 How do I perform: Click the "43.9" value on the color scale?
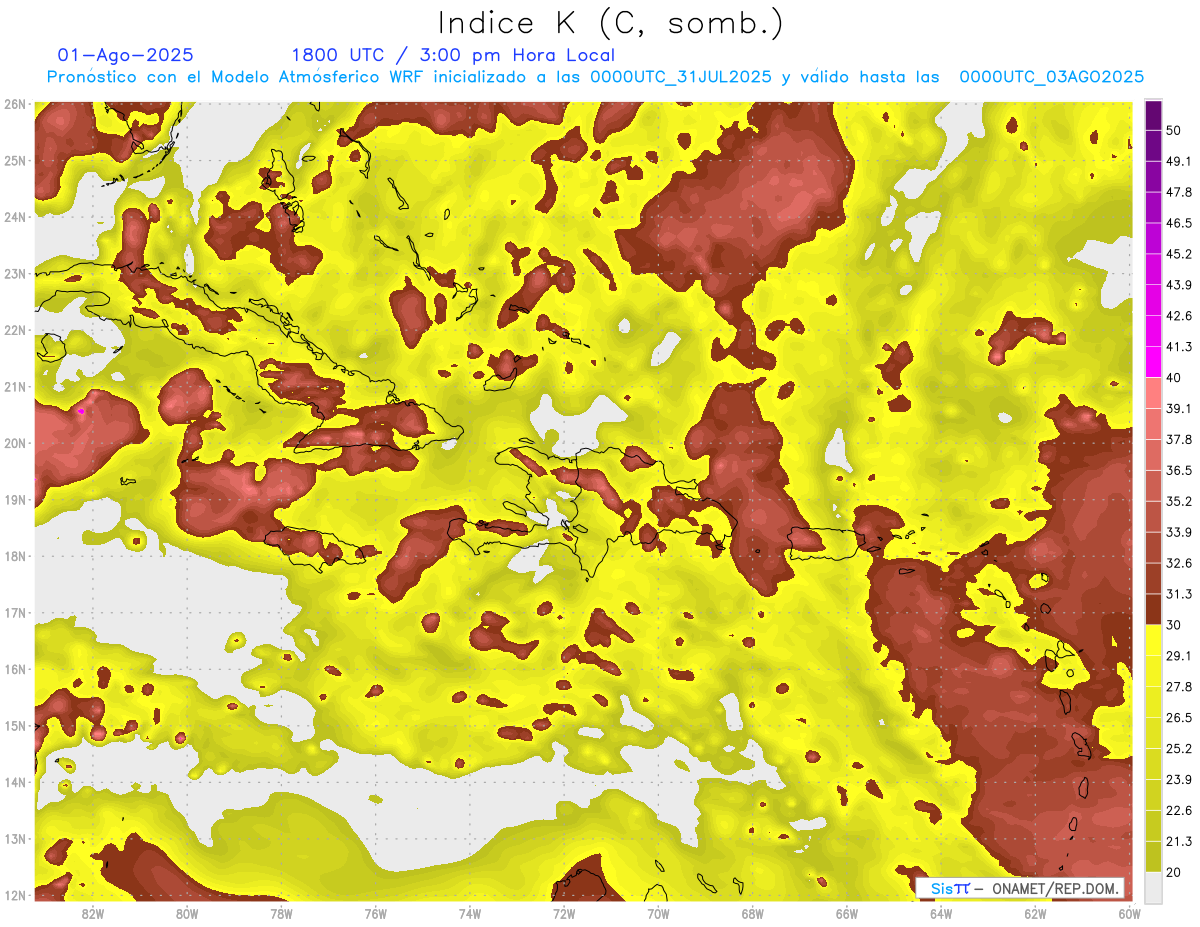pyautogui.click(x=1178, y=284)
